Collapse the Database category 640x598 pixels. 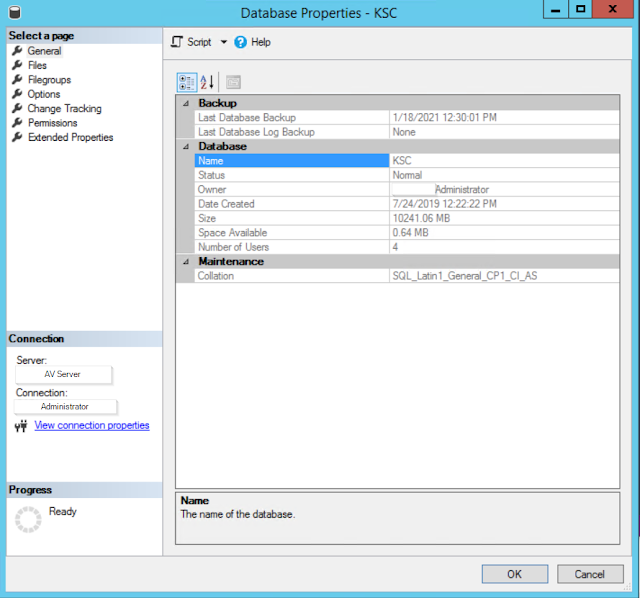[186, 147]
